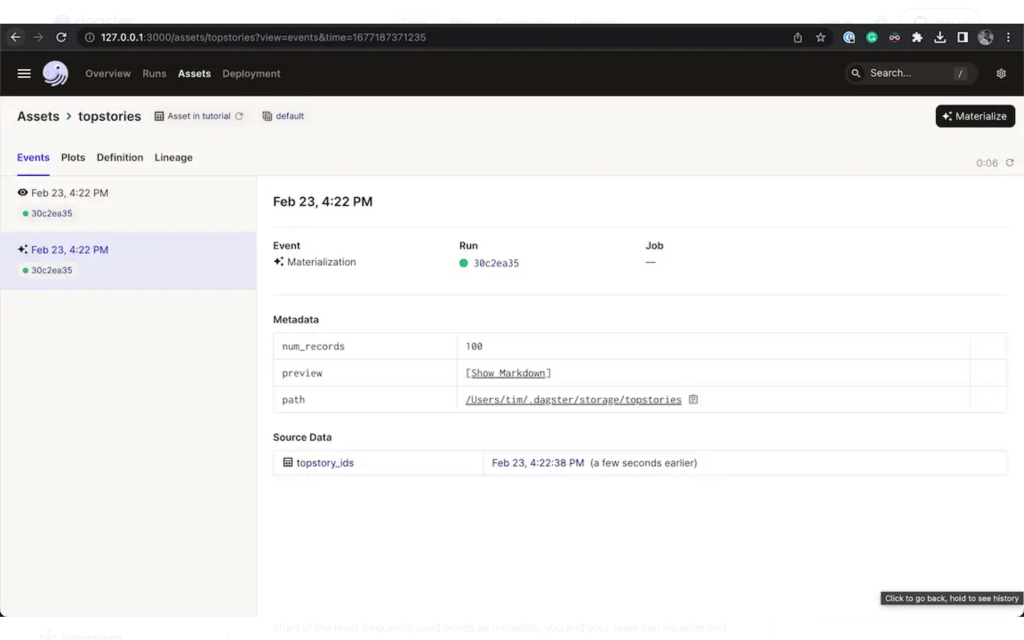This screenshot has width=1024, height=640.
Task: Click the Dagster logo icon
Action: [x=56, y=73]
